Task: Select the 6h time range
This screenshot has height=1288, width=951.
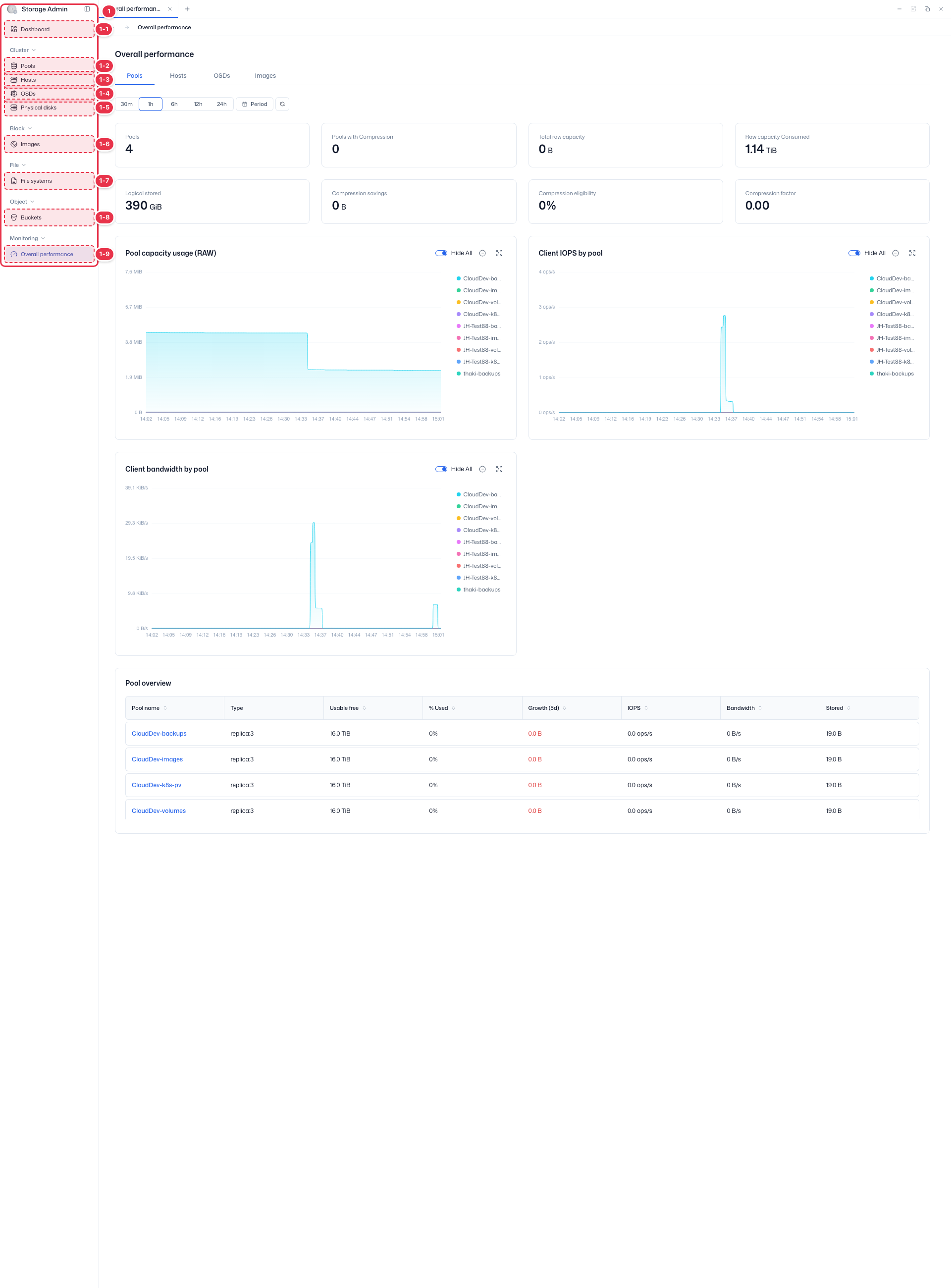Action: (174, 104)
